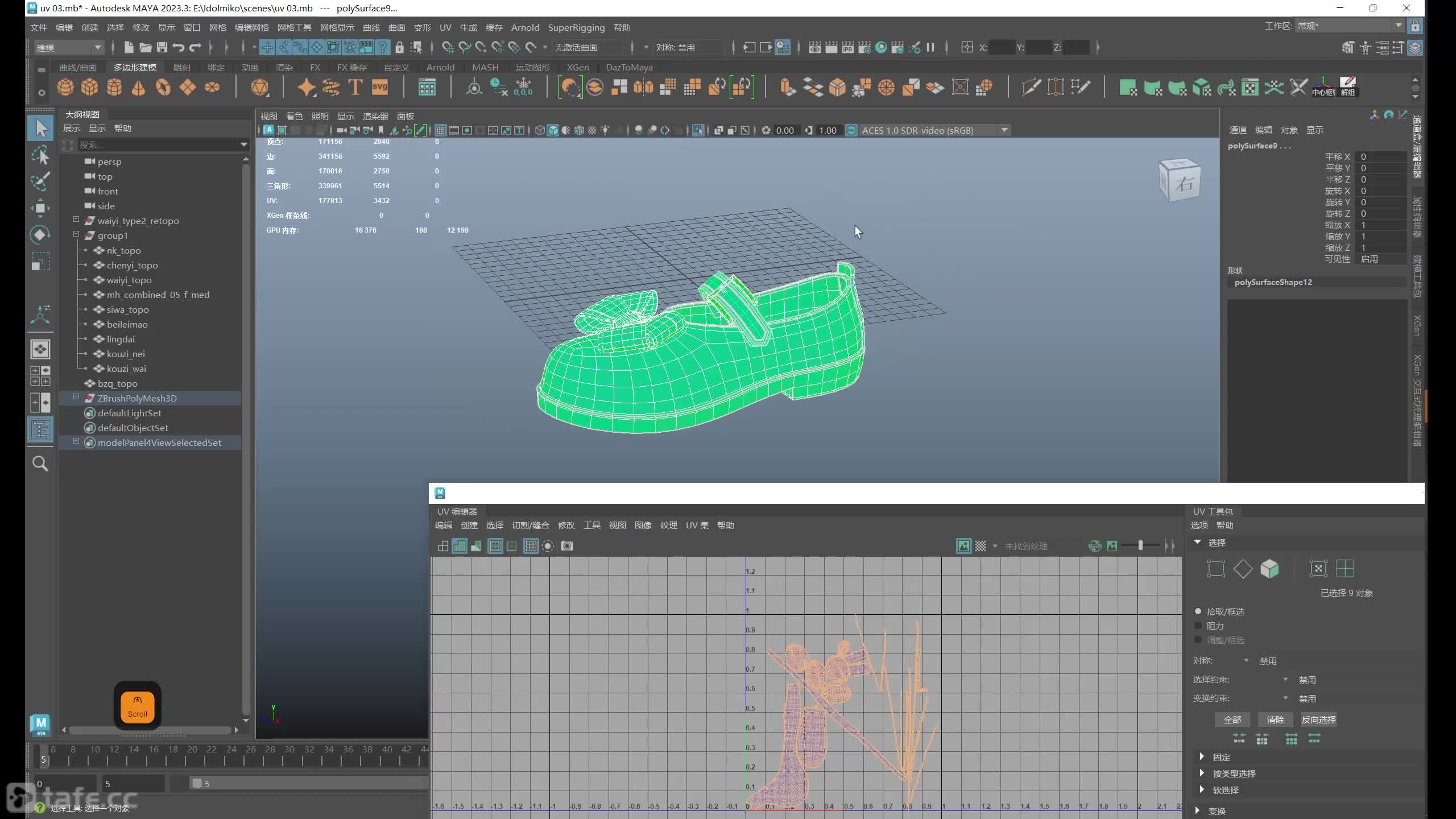This screenshot has height=819, width=1456.
Task: Click the redo arrow in status line
Action: (195, 47)
